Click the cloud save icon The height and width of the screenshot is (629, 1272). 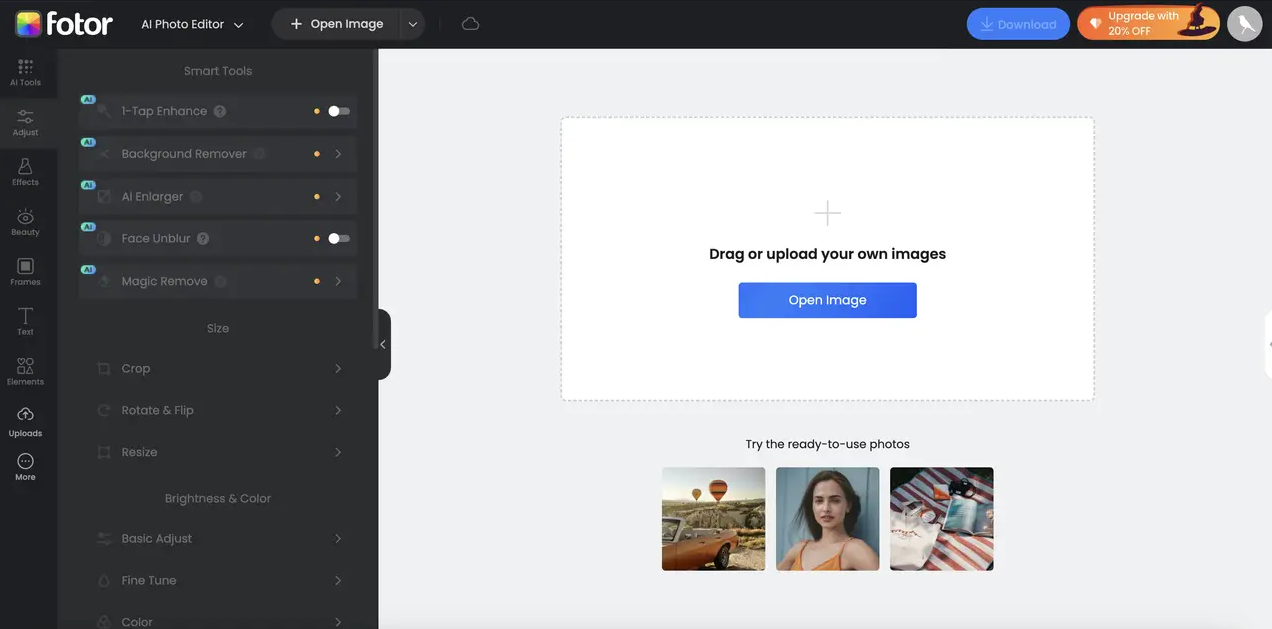click(x=470, y=24)
